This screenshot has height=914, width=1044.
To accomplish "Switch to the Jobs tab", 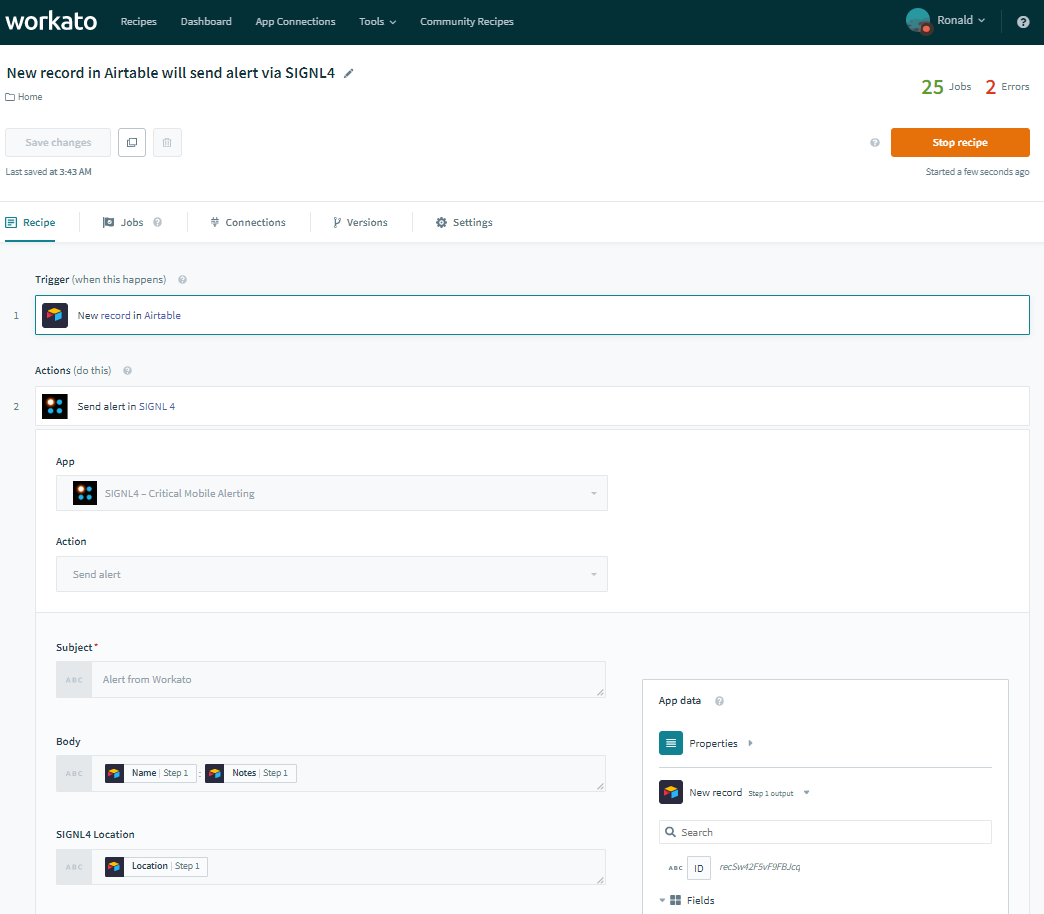I will pos(123,222).
